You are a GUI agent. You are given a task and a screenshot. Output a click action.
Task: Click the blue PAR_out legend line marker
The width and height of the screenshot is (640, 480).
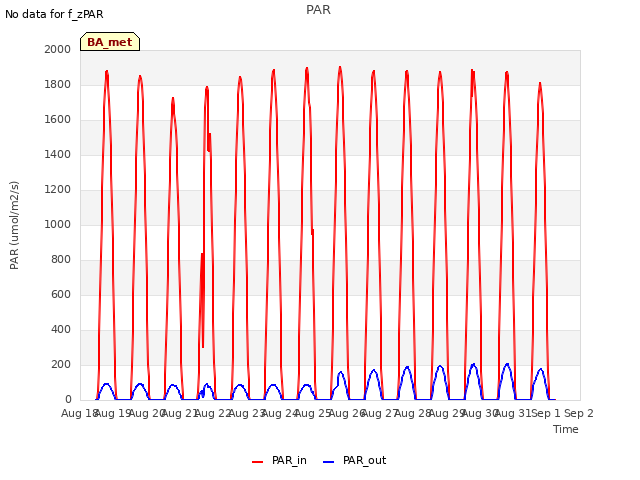329,462
